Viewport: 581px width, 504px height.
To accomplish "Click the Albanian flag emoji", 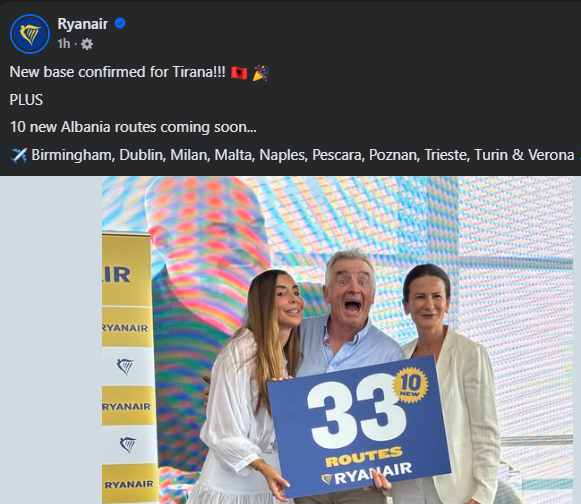I will point(239,72).
